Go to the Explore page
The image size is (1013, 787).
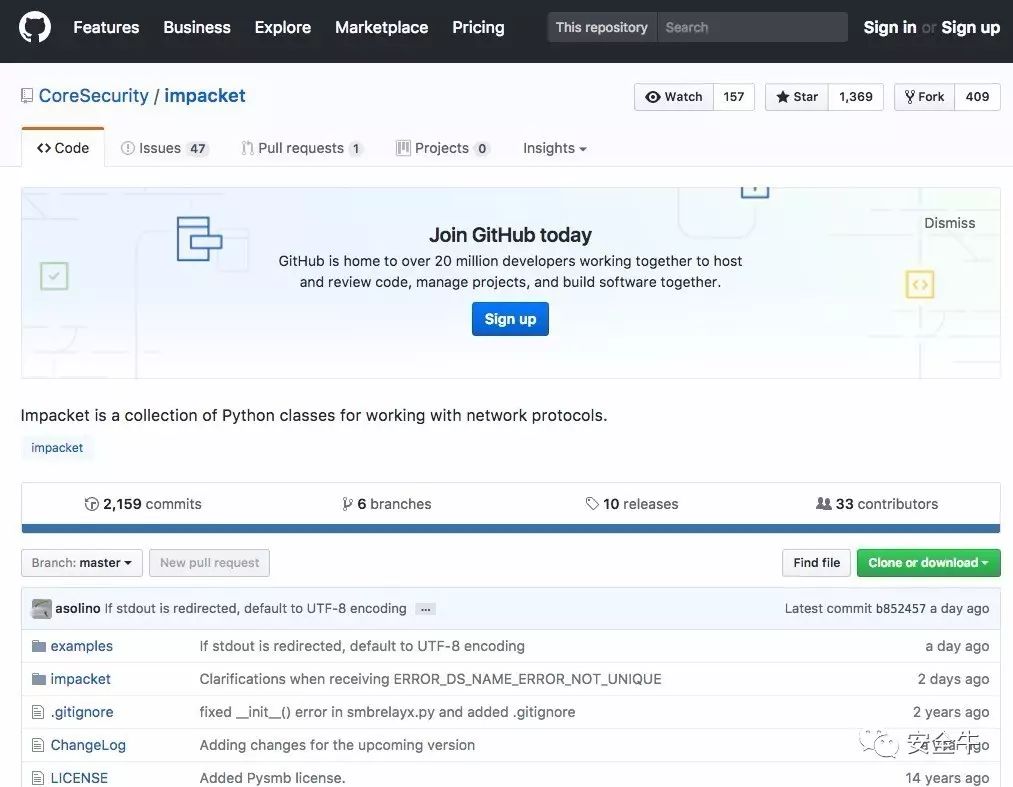(x=282, y=27)
